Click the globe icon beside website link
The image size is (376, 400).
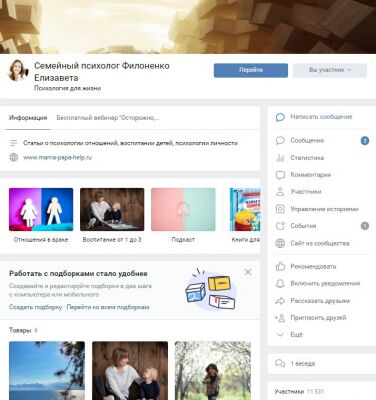[x=14, y=157]
